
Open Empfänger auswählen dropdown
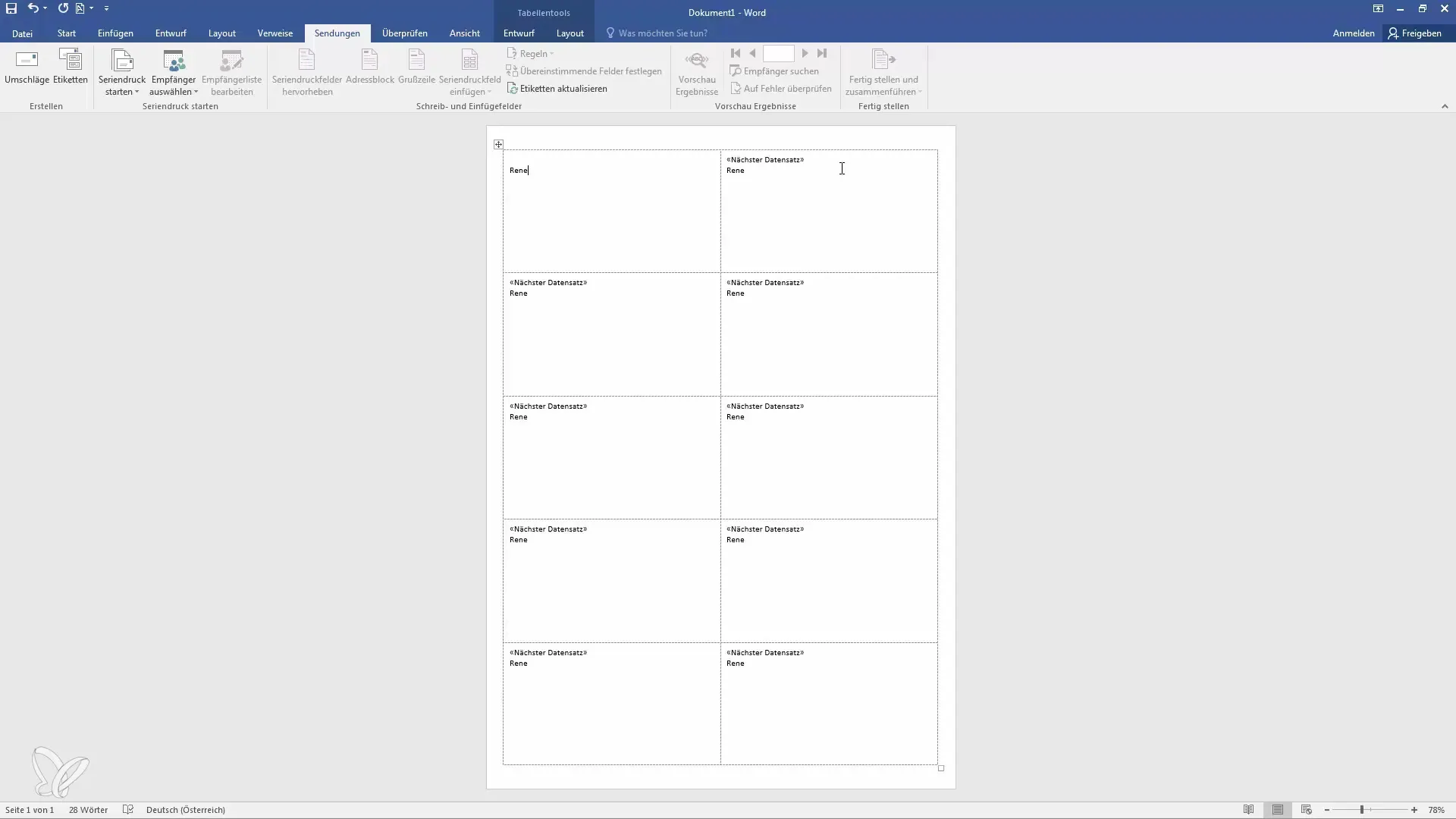pos(174,73)
